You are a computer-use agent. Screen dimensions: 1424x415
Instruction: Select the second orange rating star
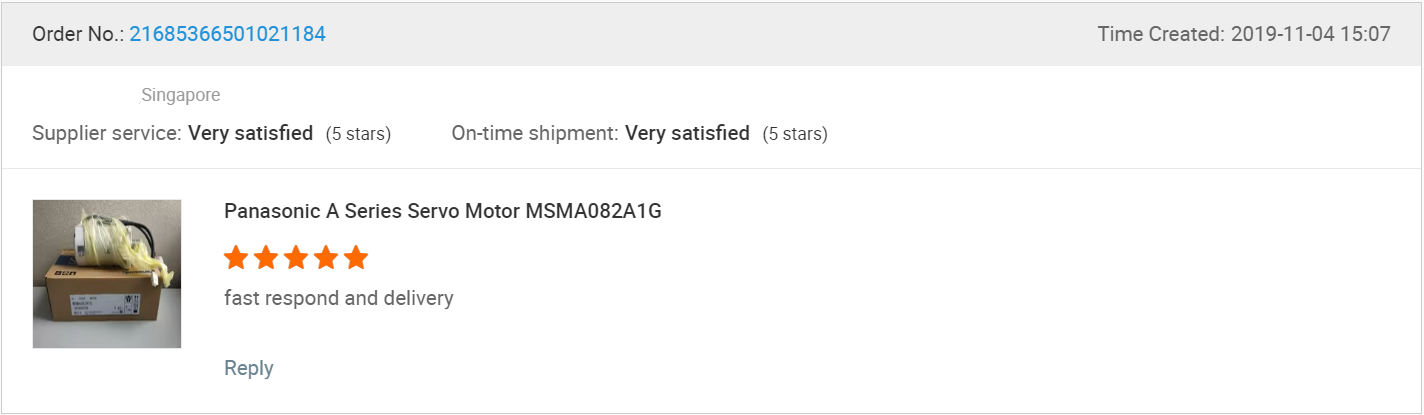point(266,258)
